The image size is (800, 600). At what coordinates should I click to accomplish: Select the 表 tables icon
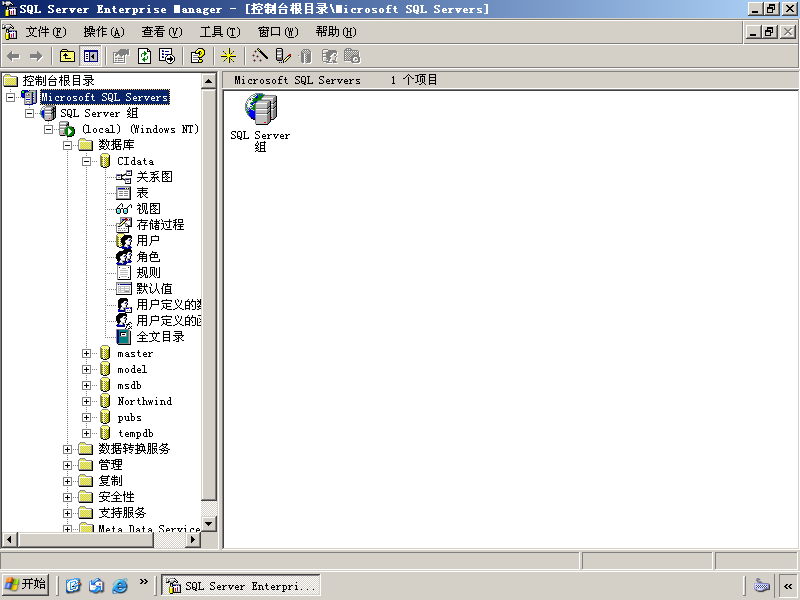[123, 193]
